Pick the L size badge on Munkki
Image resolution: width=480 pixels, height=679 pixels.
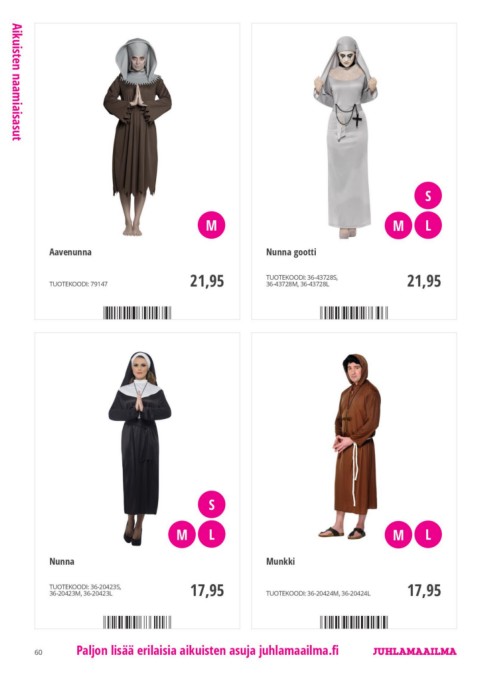pyautogui.click(x=428, y=534)
